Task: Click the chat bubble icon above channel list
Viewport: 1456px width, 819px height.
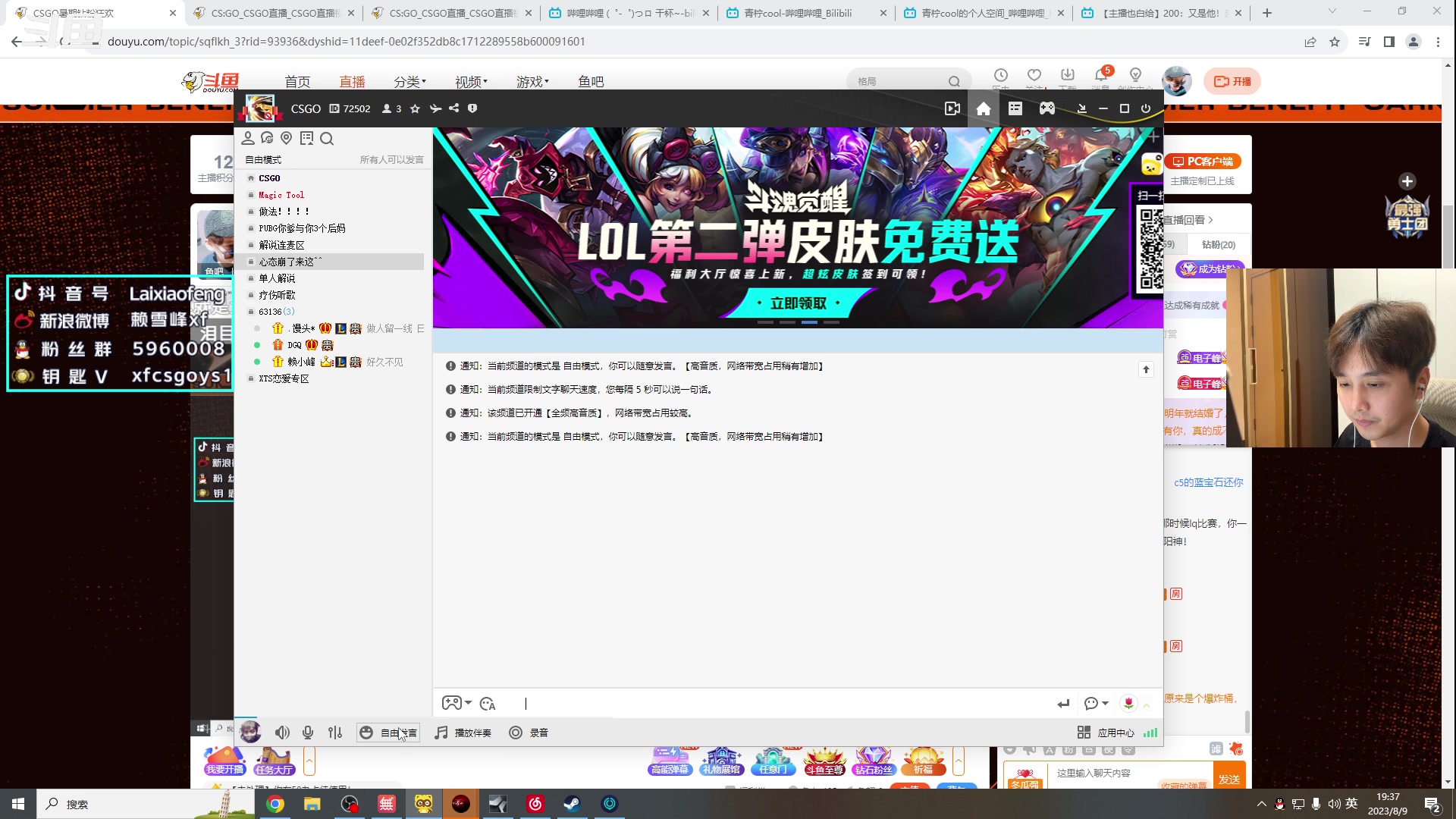Action: click(x=267, y=138)
